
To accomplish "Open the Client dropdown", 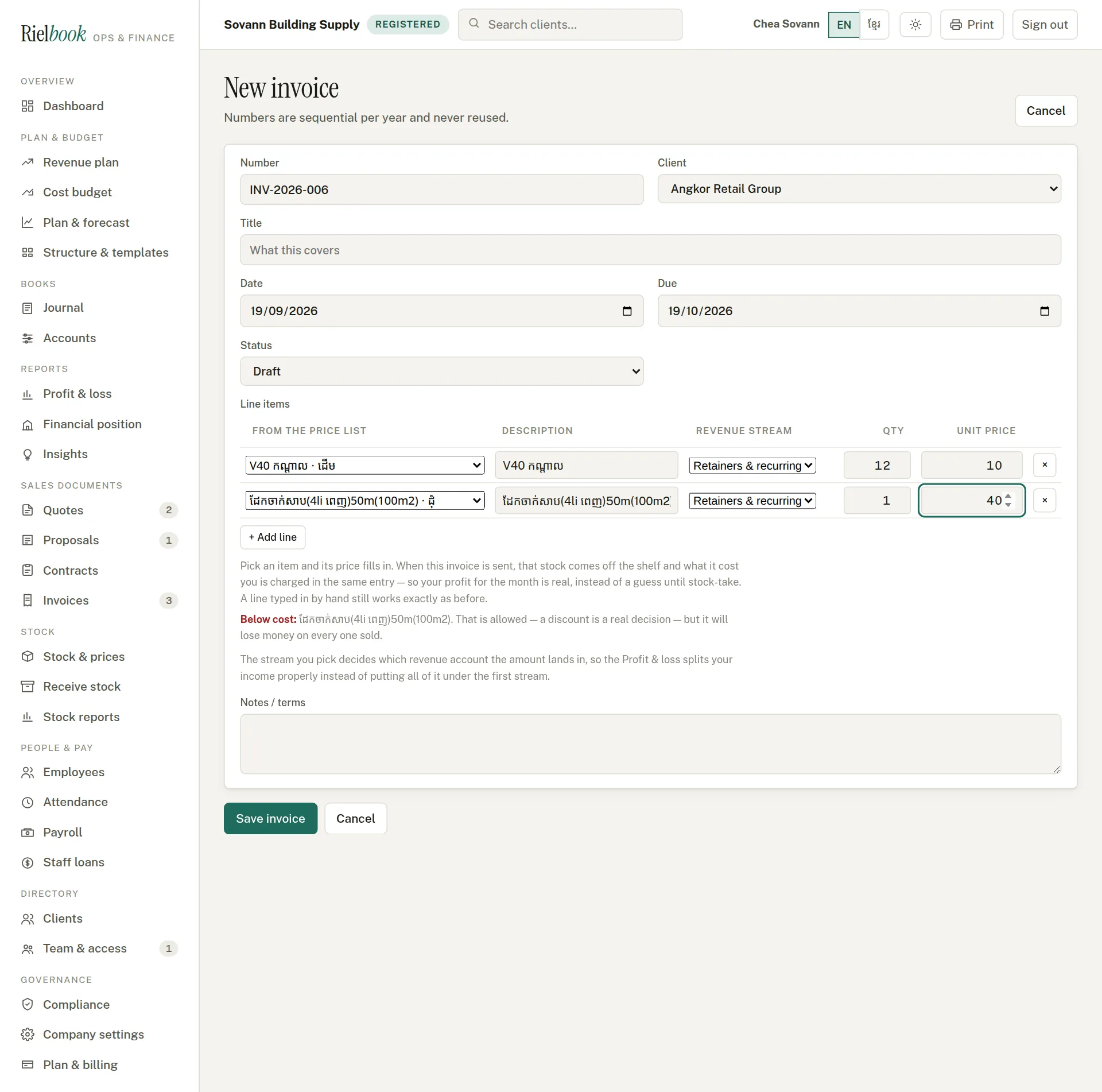I will [859, 189].
